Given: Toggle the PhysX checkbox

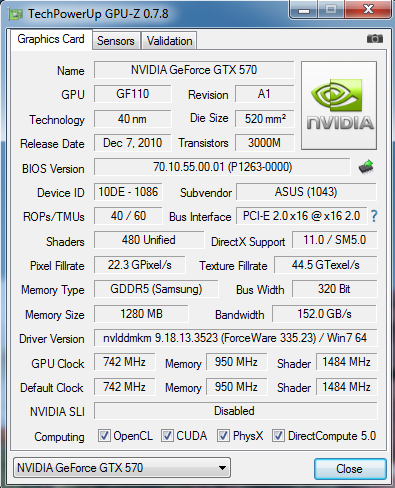Looking at the screenshot, I should (x=223, y=435).
